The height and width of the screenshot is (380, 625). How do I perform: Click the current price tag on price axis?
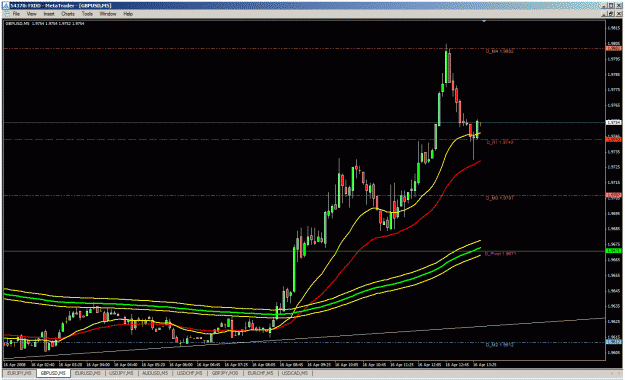coord(614,122)
